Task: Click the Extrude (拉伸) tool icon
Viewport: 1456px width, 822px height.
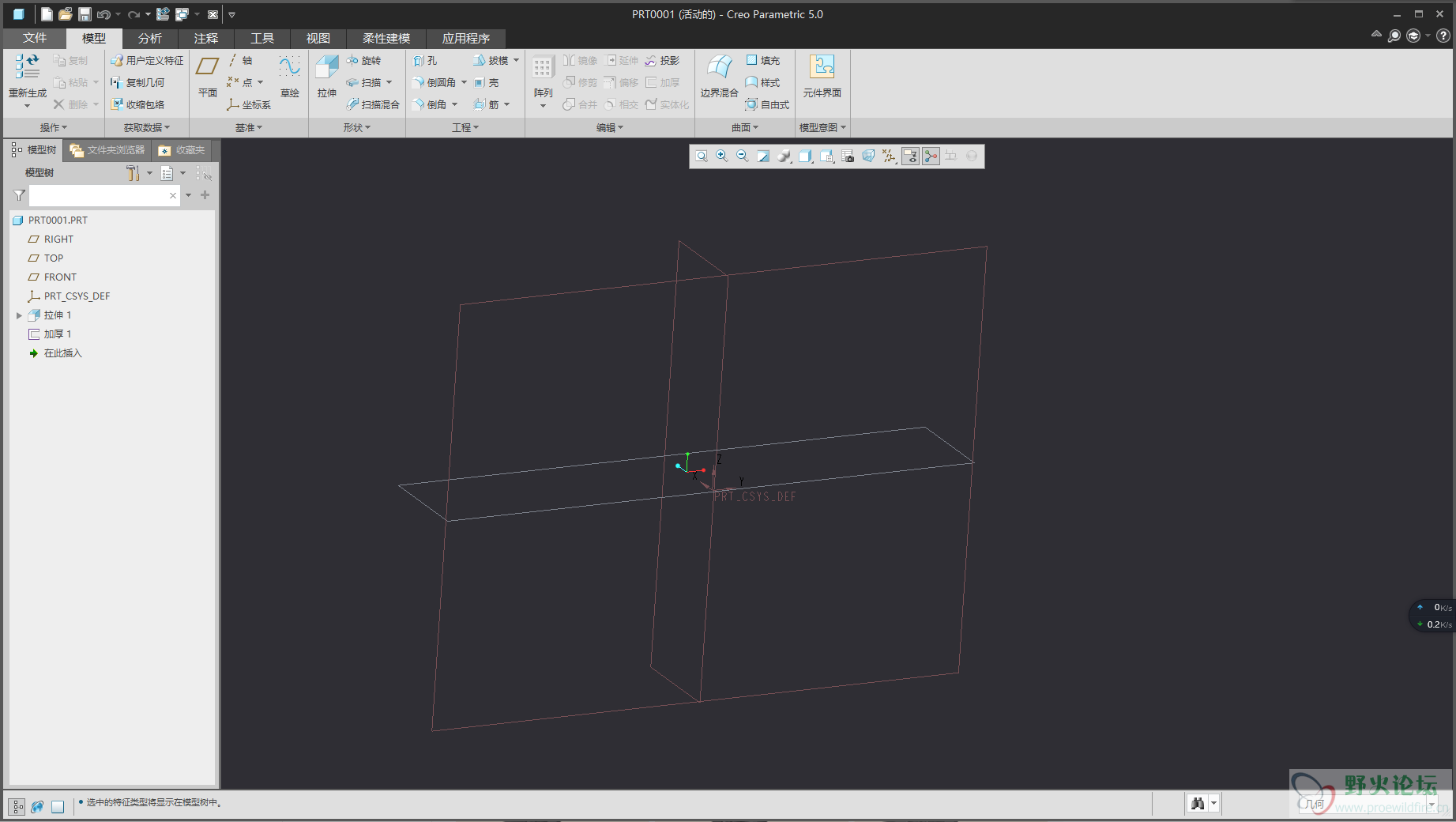Action: pos(327,67)
